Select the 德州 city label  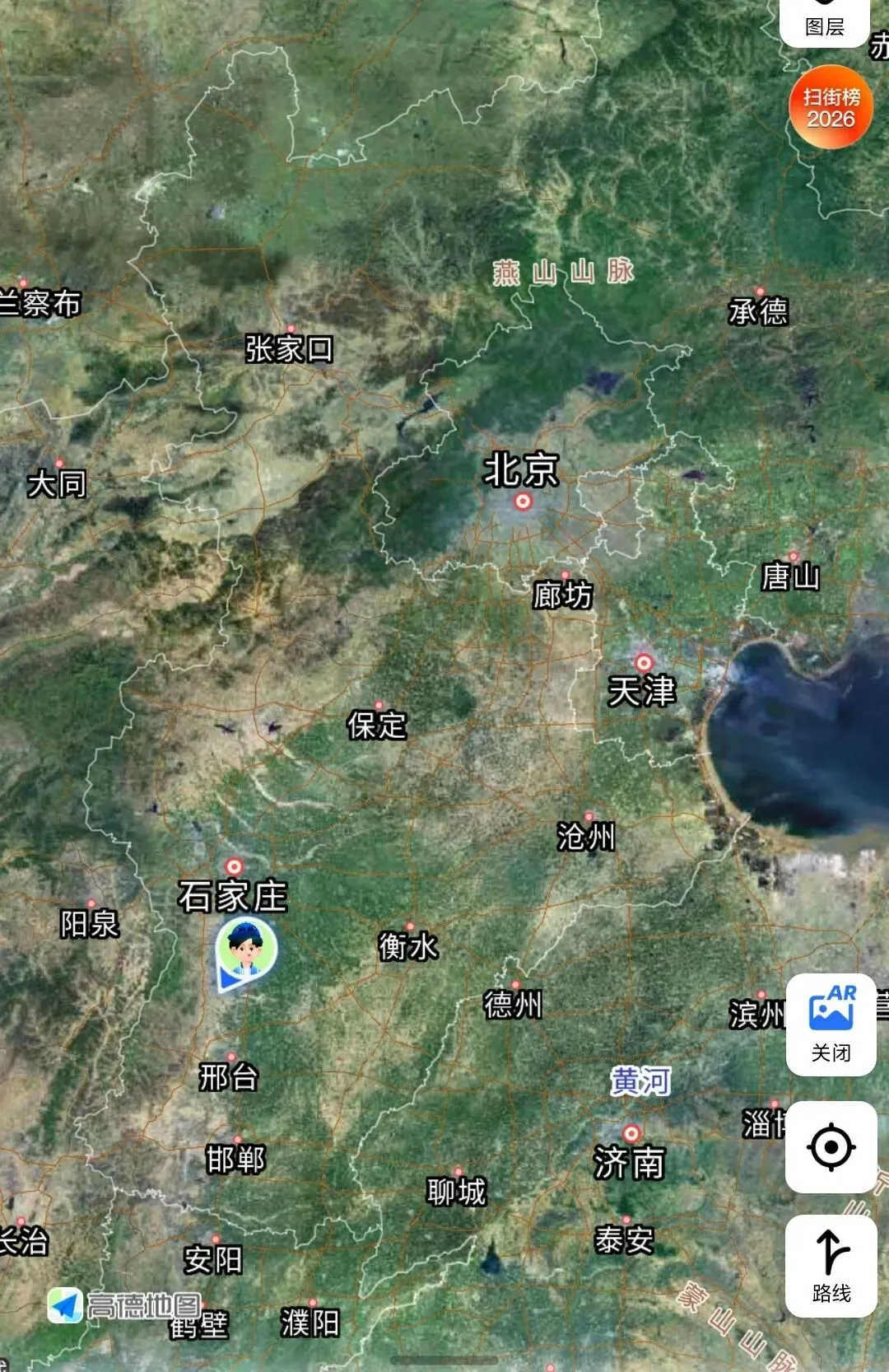(513, 1005)
